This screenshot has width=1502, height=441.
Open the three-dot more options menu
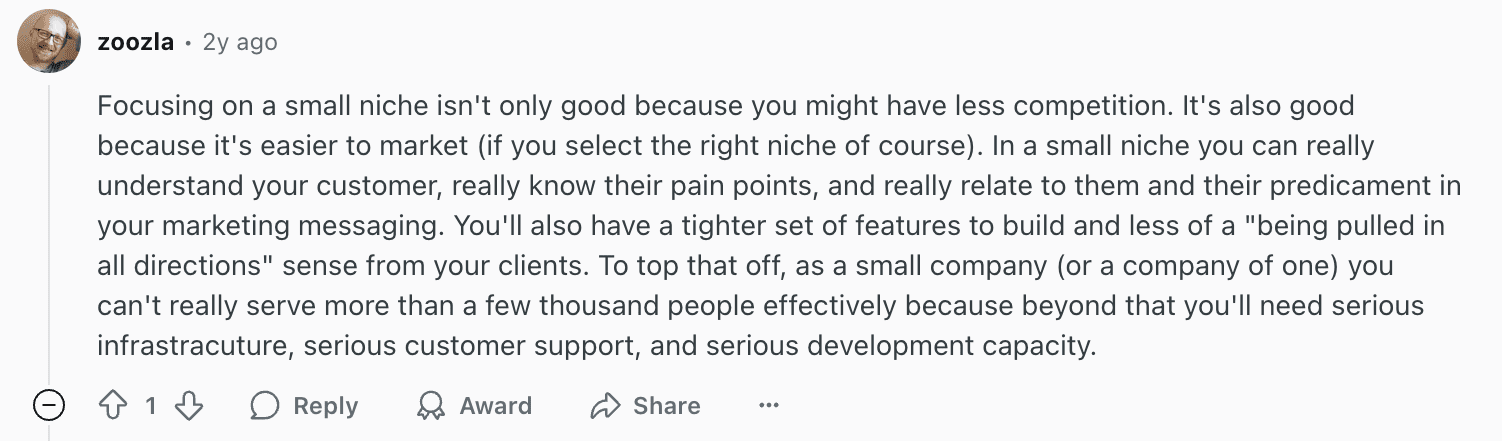pyautogui.click(x=768, y=405)
